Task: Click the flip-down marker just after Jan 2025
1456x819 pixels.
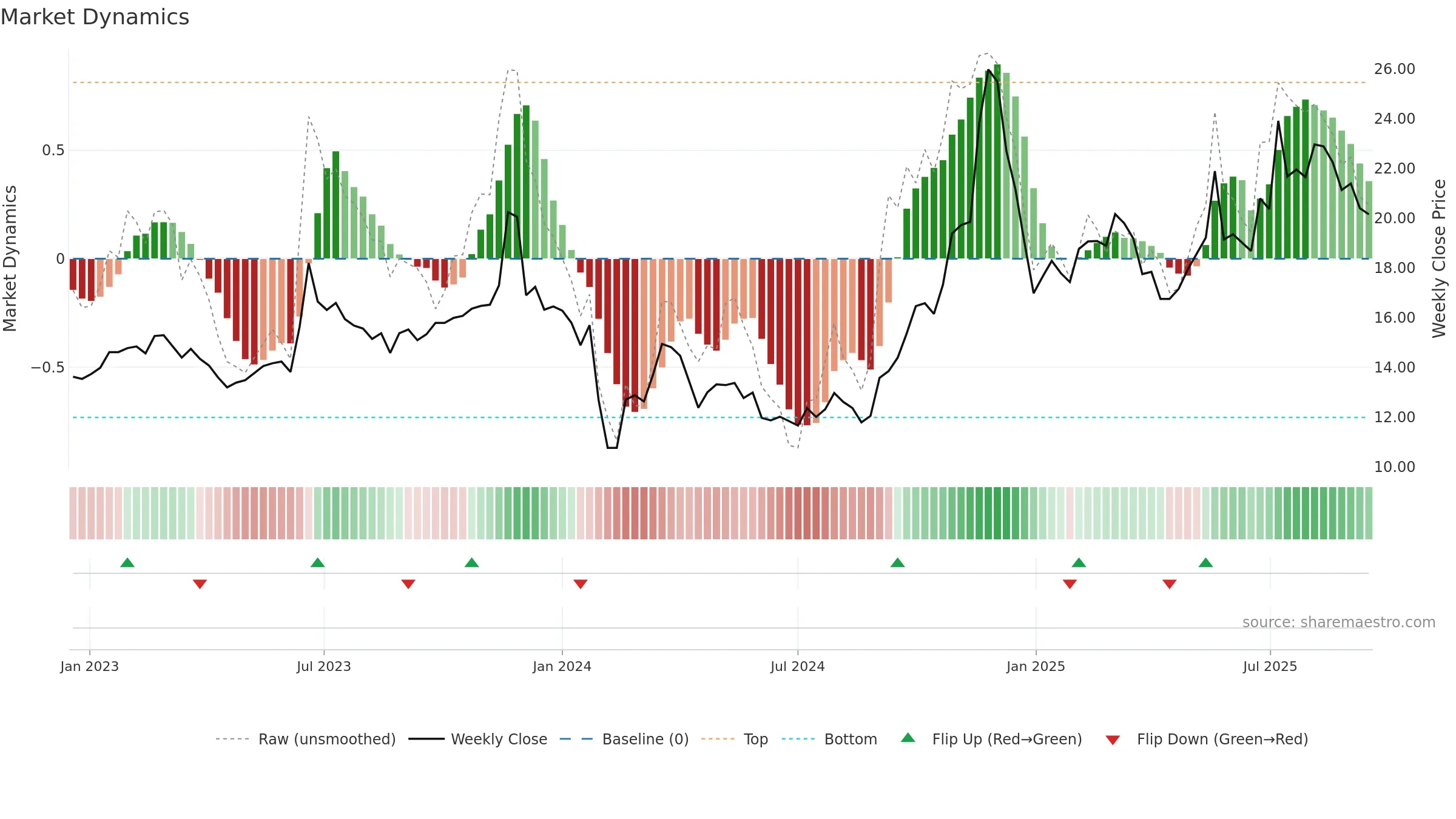Action: pos(1070,584)
